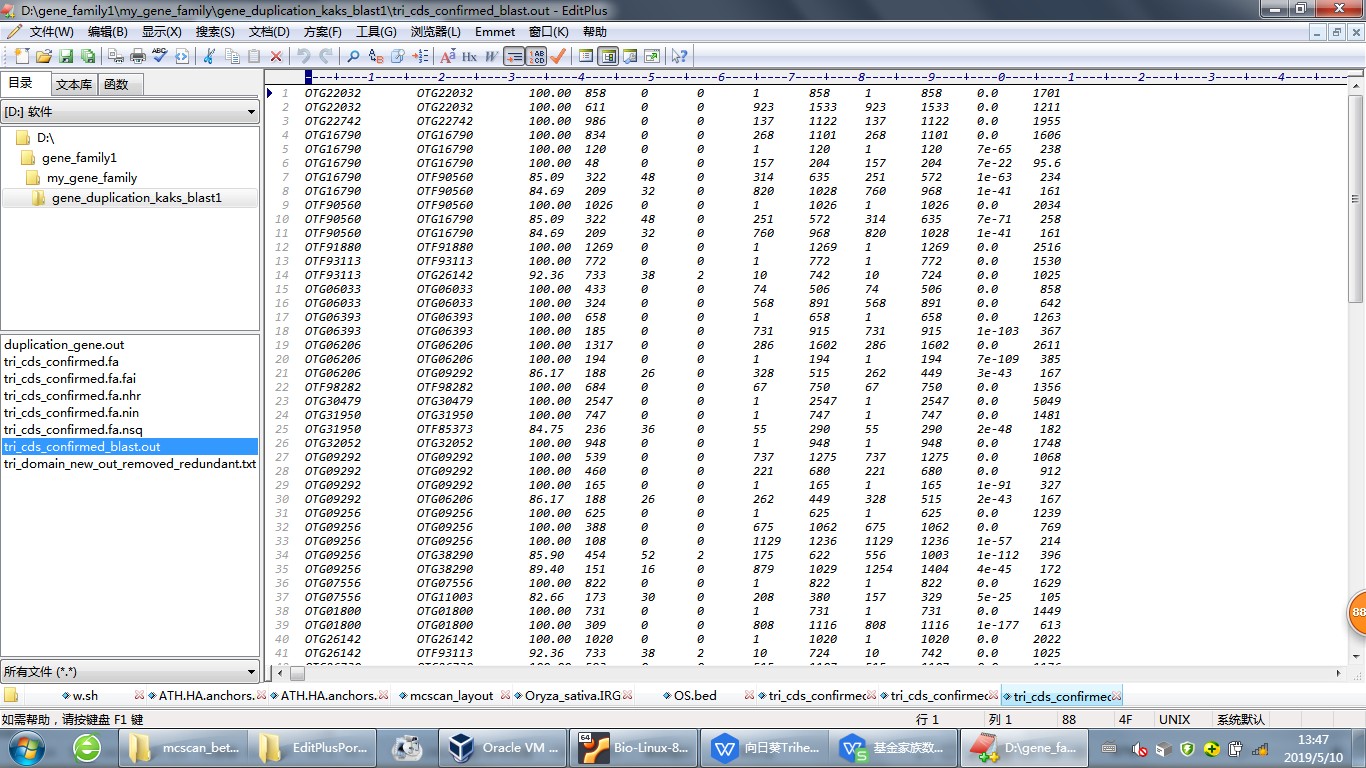Open the drive selection dropdown

251,113
